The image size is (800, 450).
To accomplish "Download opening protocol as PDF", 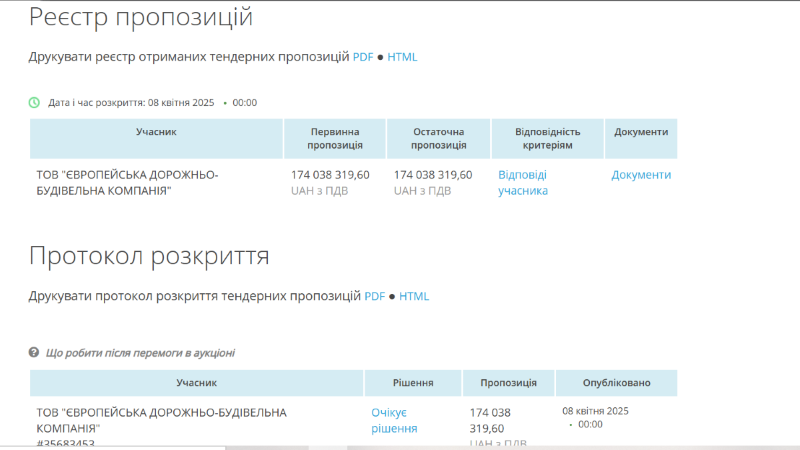I will (x=374, y=296).
